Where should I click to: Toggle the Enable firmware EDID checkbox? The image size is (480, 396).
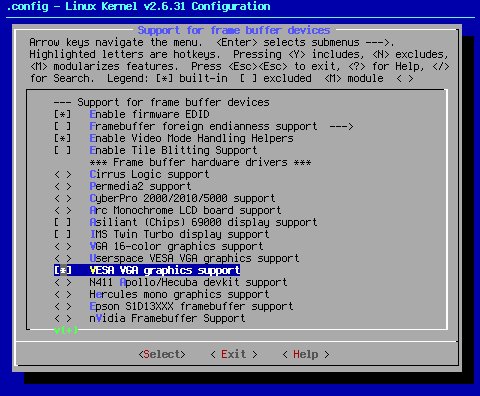pos(62,114)
